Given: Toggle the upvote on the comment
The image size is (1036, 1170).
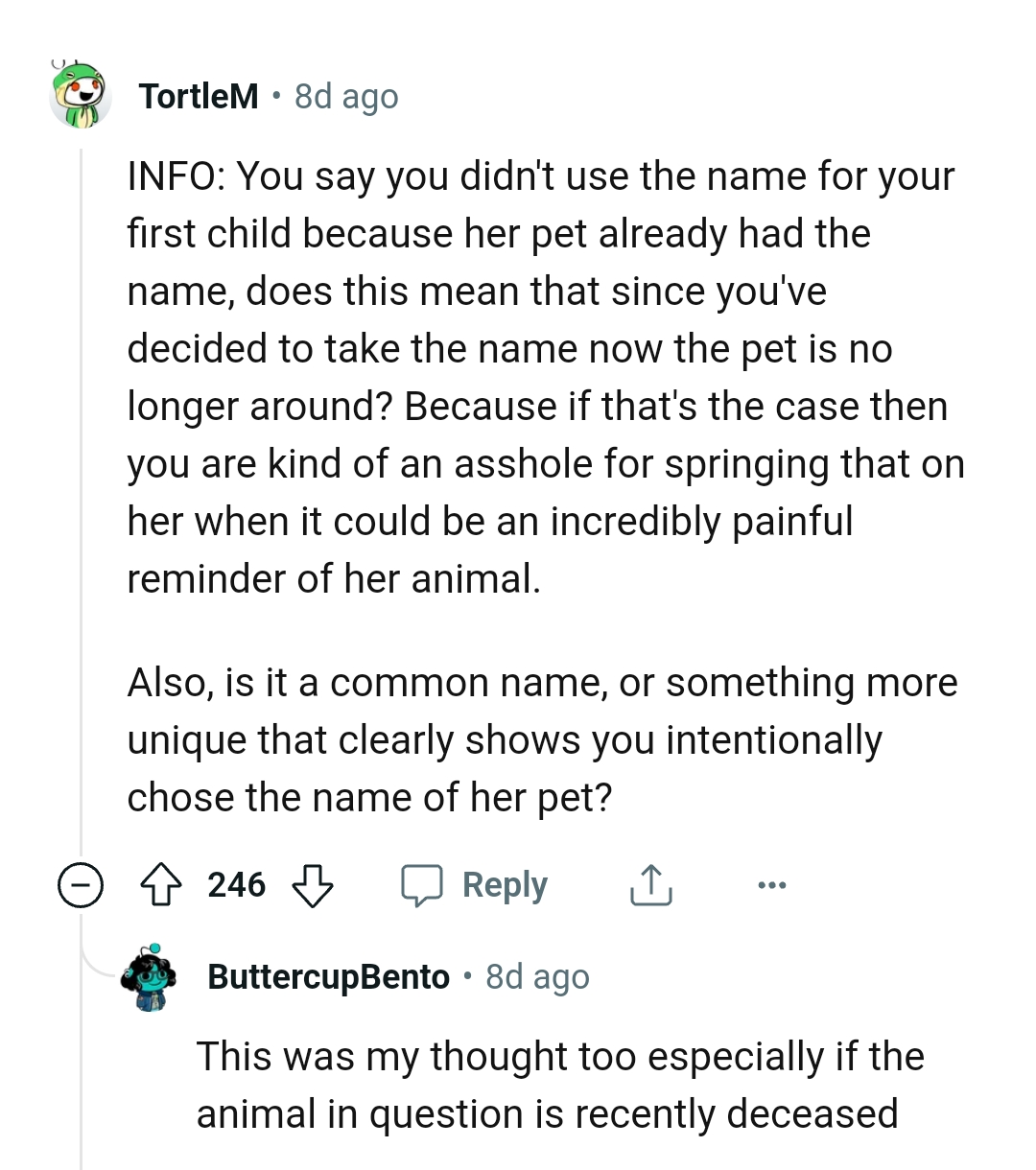Looking at the screenshot, I should pyautogui.click(x=163, y=884).
